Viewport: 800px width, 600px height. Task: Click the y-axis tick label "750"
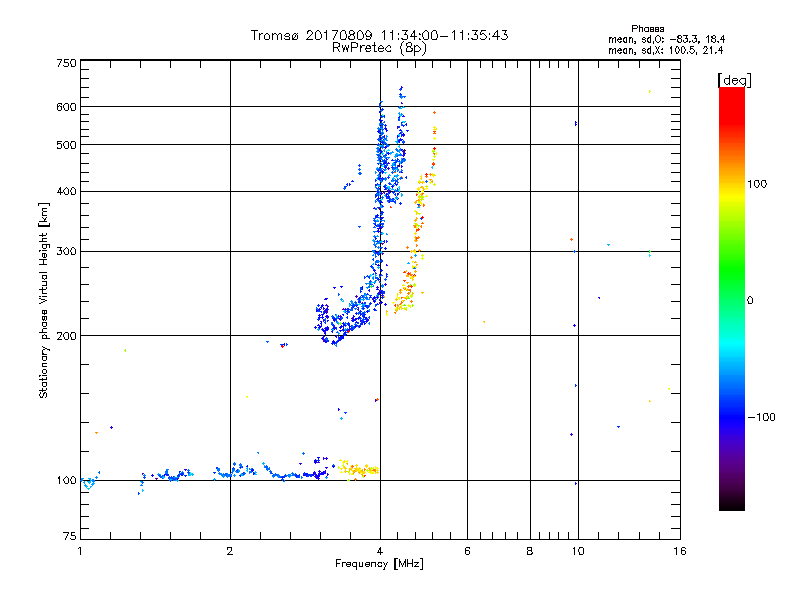point(66,63)
